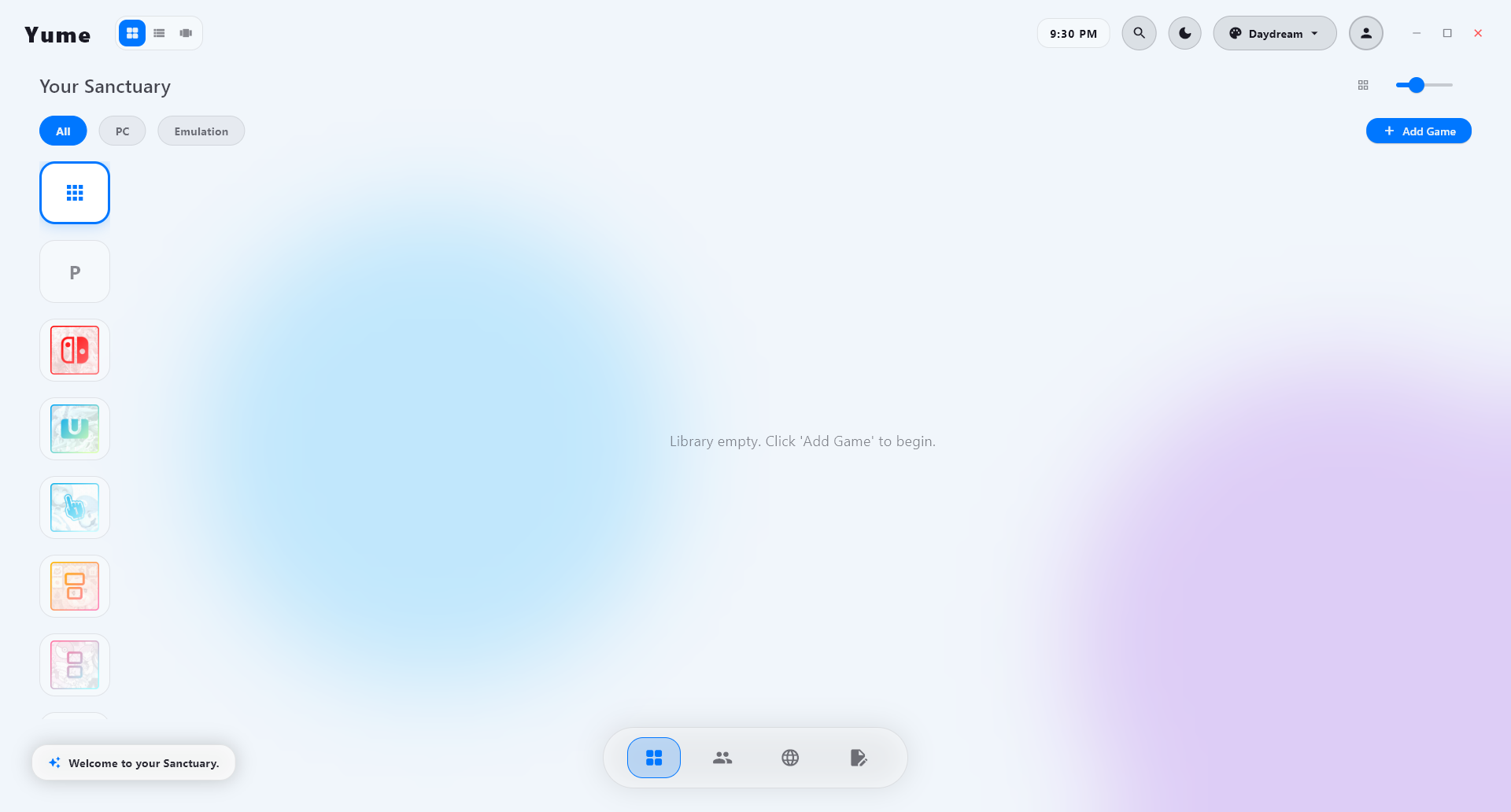Viewport: 1511px width, 812px height.
Task: Select the P platform tile
Action: 75,271
